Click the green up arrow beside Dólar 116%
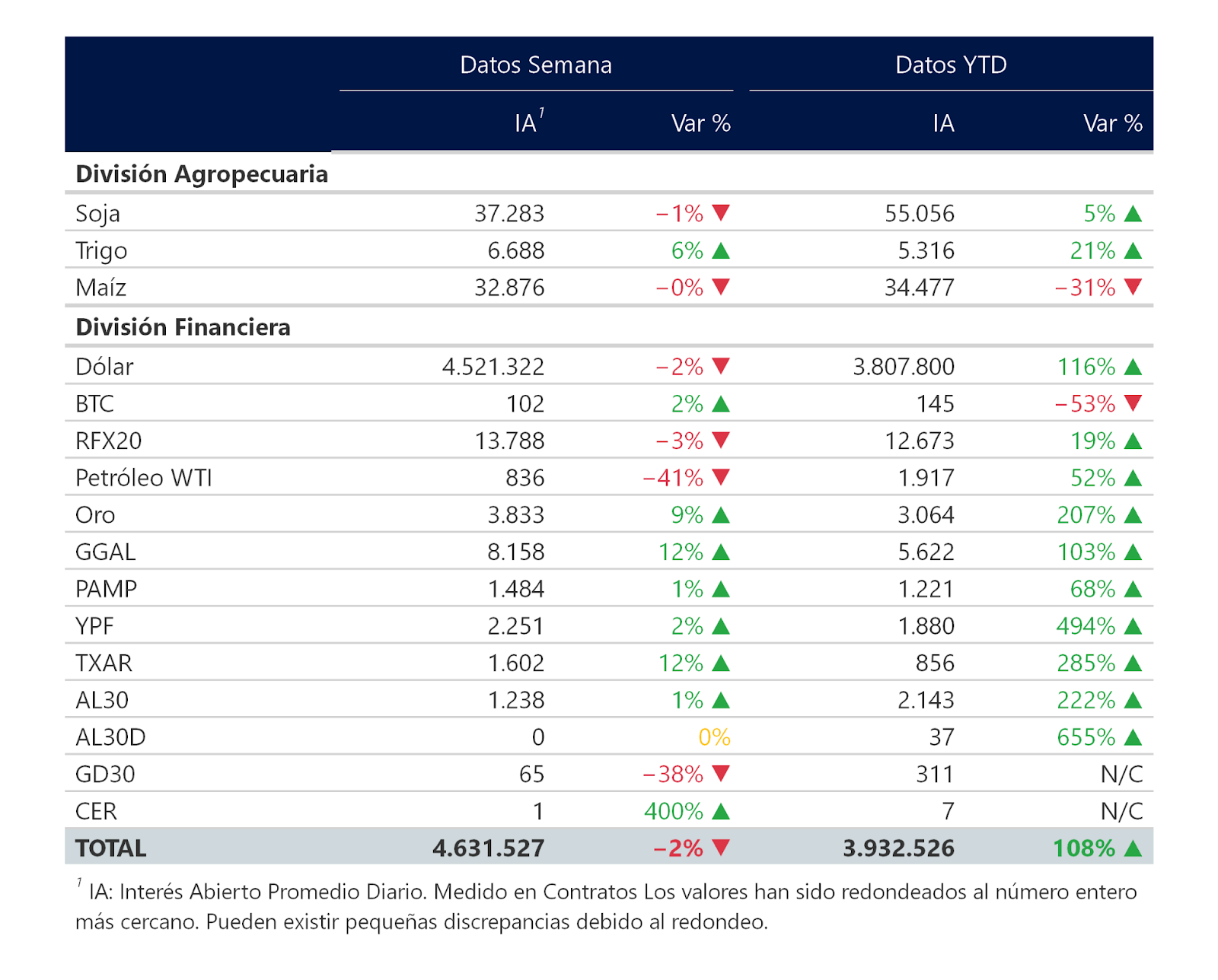1218x980 pixels. point(1133,367)
